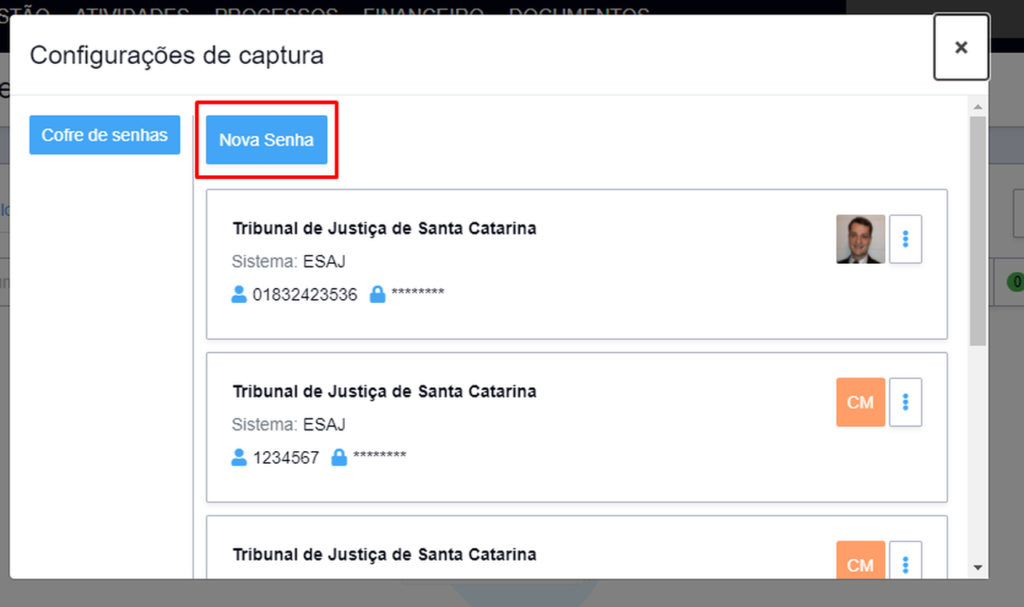The height and width of the screenshot is (607, 1024).
Task: Click the profile photo thumbnail on first credential
Action: point(861,238)
